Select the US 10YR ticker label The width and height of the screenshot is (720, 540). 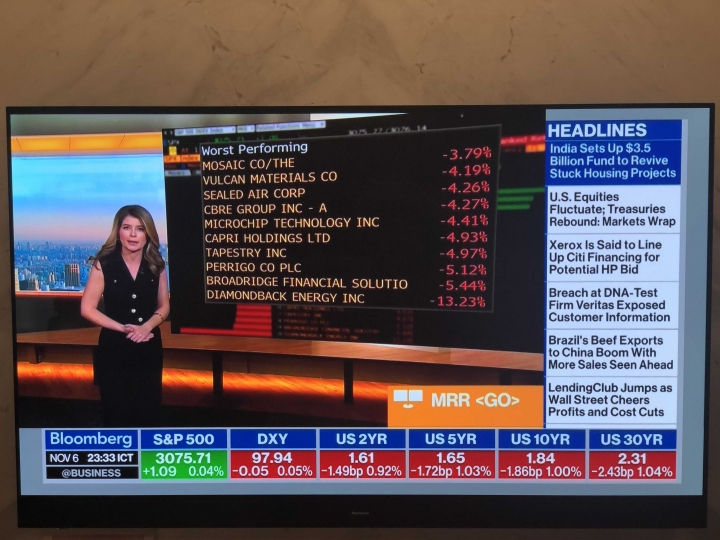540,439
